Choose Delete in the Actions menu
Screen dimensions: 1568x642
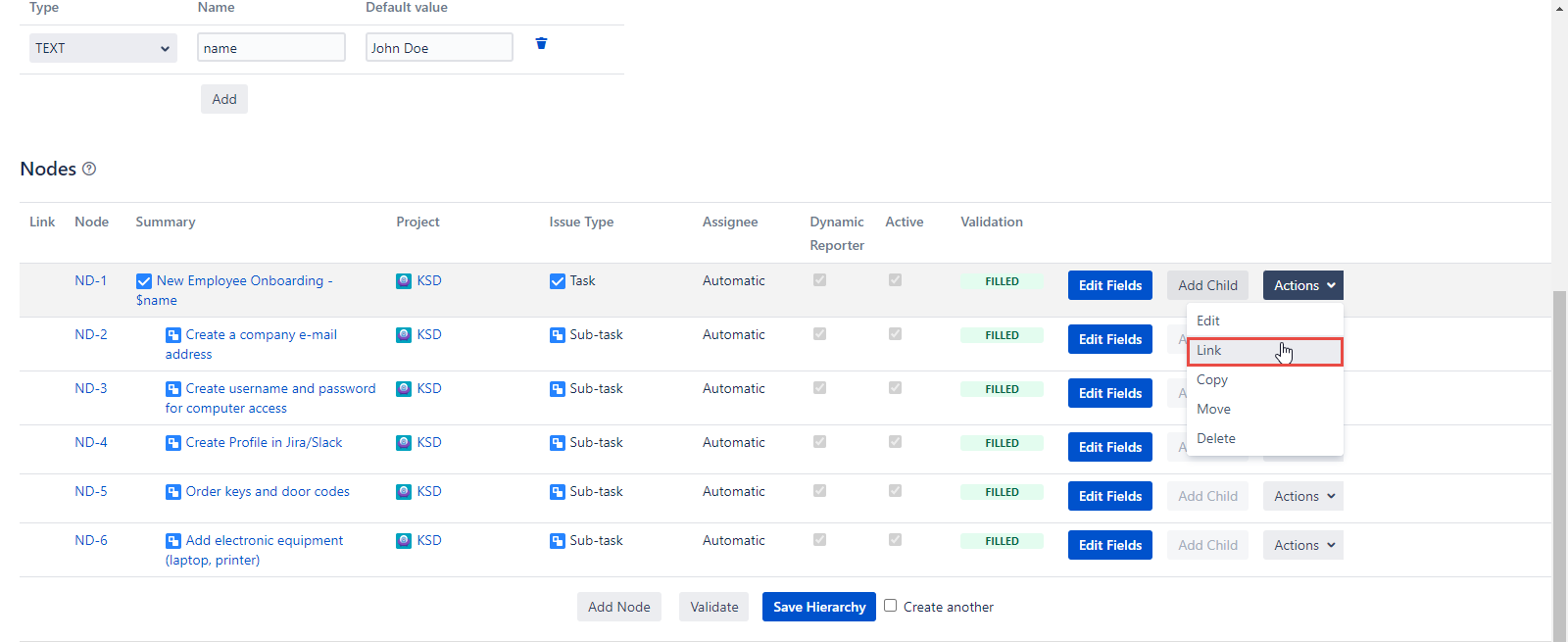coord(1216,439)
